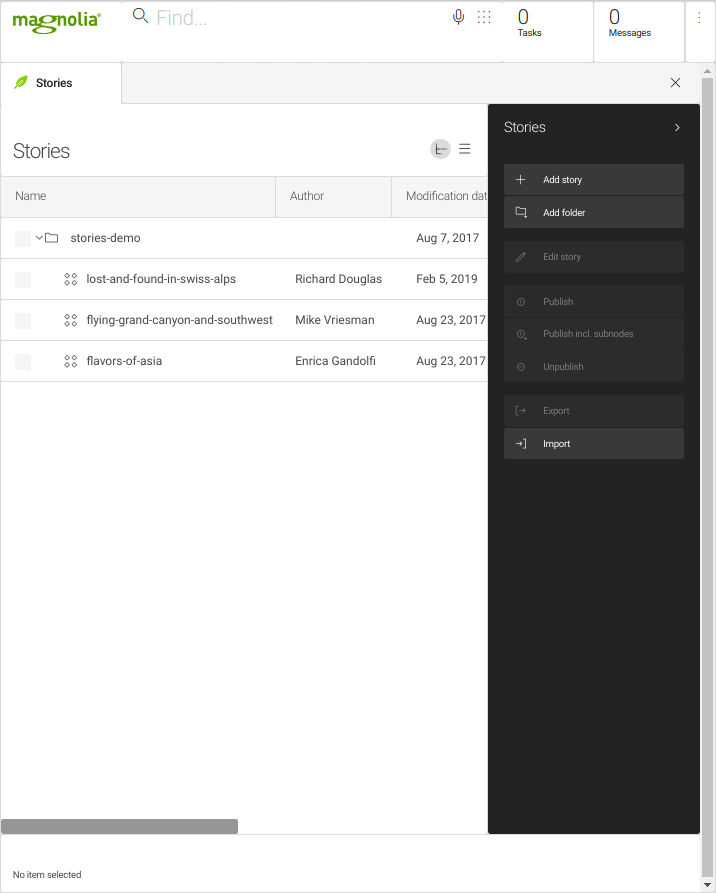Click the Publish incl. subnodes icon
Viewport: 716px width, 893px height.
point(521,334)
